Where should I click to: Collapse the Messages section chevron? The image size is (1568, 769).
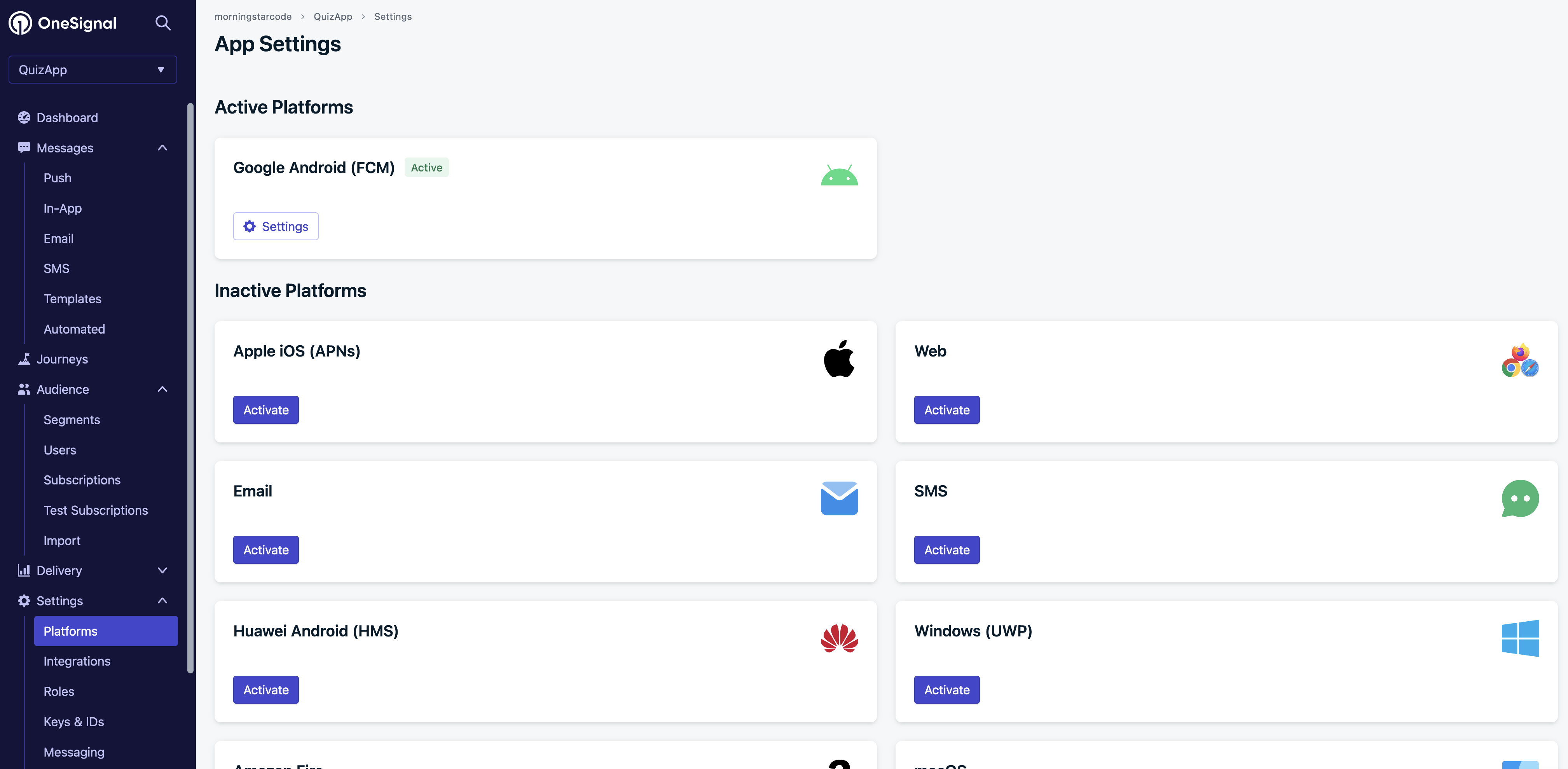point(162,148)
